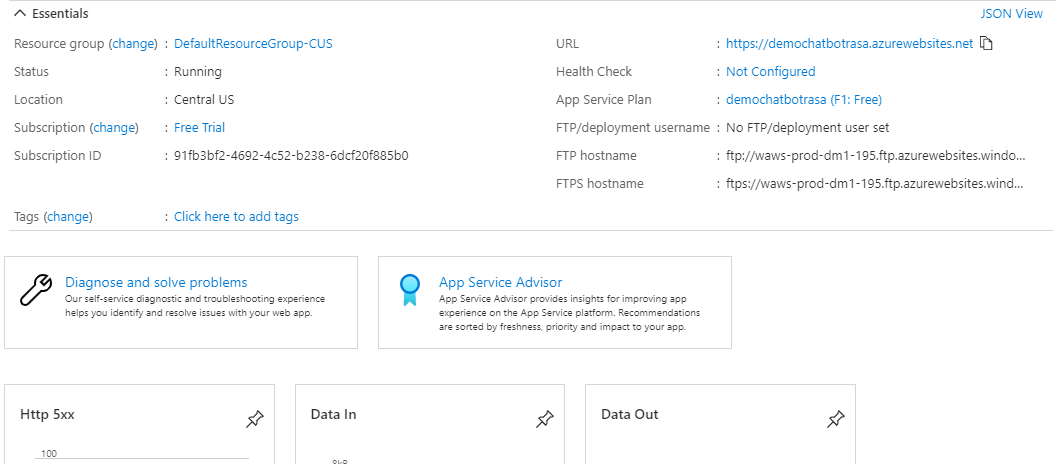Open demochatbotrasa (F1: Free) App Service Plan
Image resolution: width=1056 pixels, height=464 pixels.
click(803, 100)
